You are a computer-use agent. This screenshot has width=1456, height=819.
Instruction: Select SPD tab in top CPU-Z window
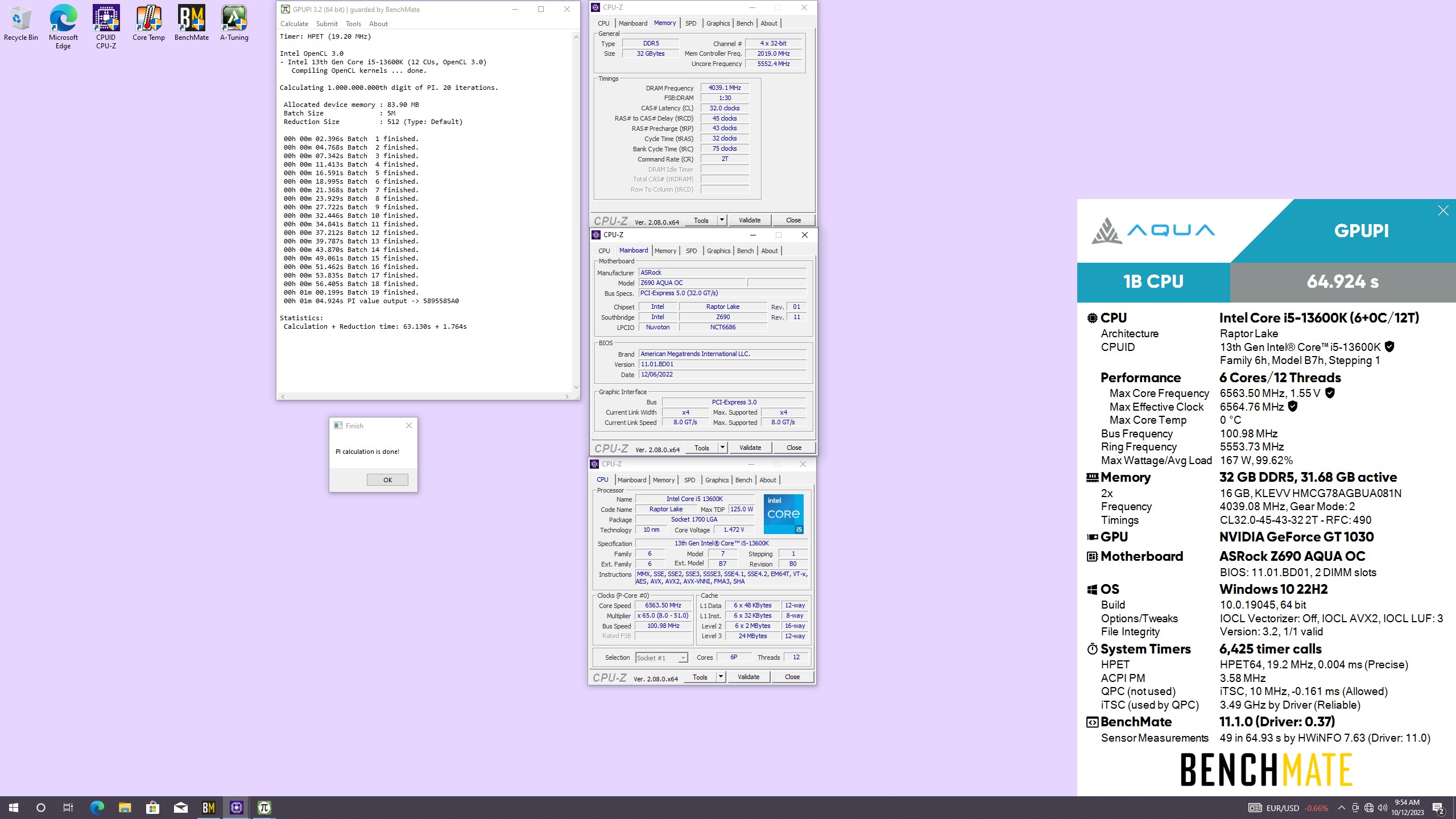690,23
